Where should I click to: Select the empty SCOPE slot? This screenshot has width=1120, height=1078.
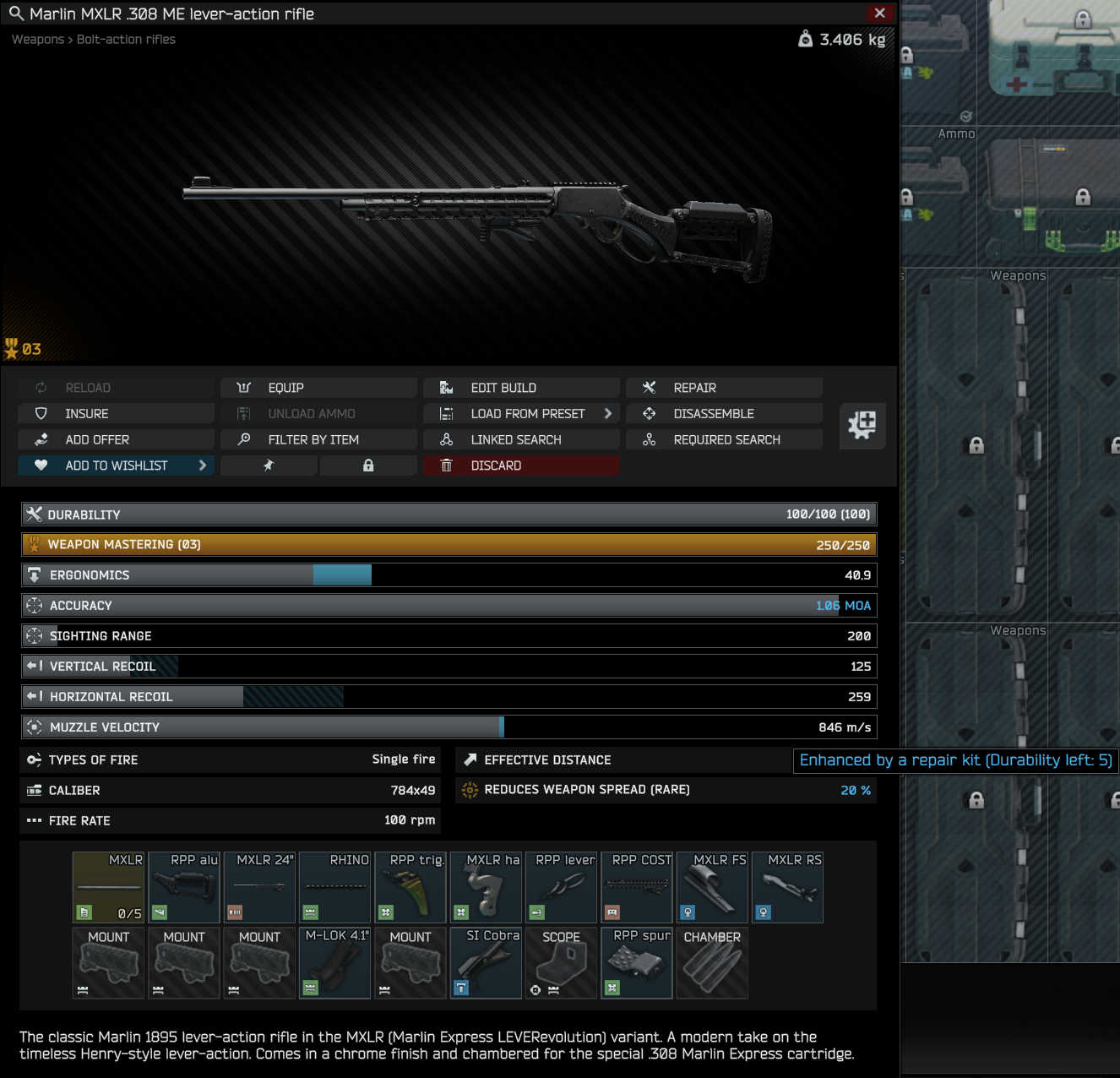561,963
